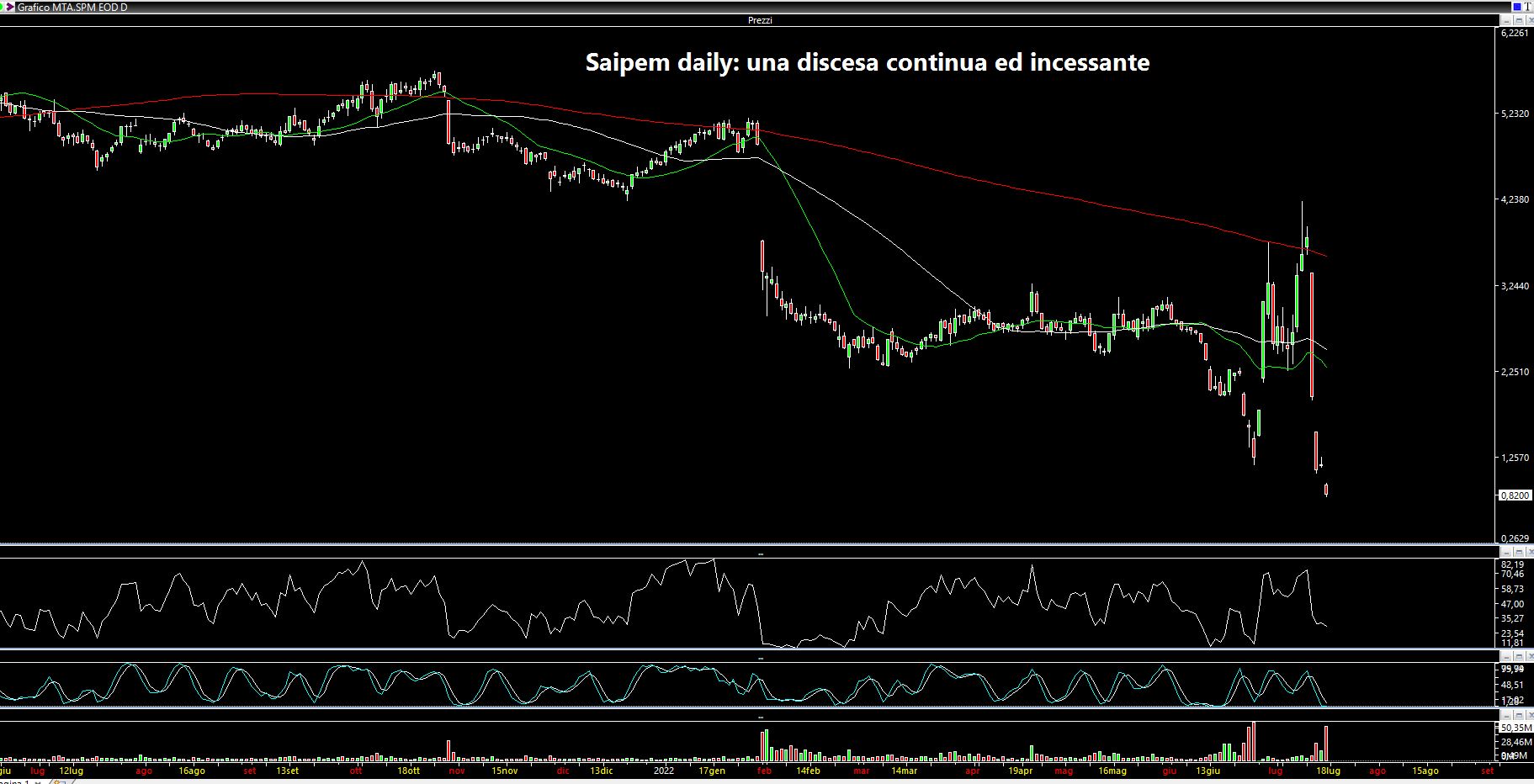Click the 15nov date marker
Image resolution: width=1534 pixels, height=784 pixels.
click(x=504, y=771)
